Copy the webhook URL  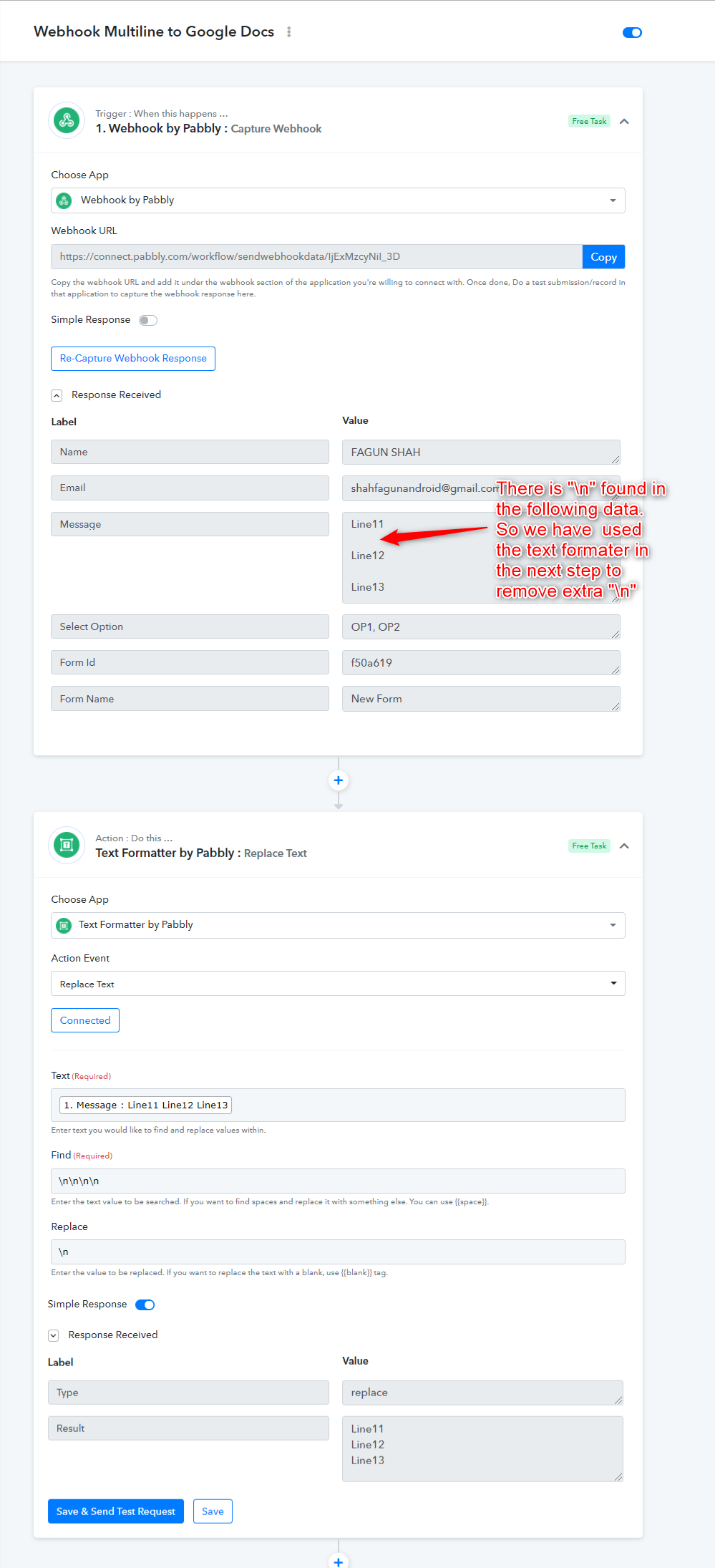click(x=603, y=257)
